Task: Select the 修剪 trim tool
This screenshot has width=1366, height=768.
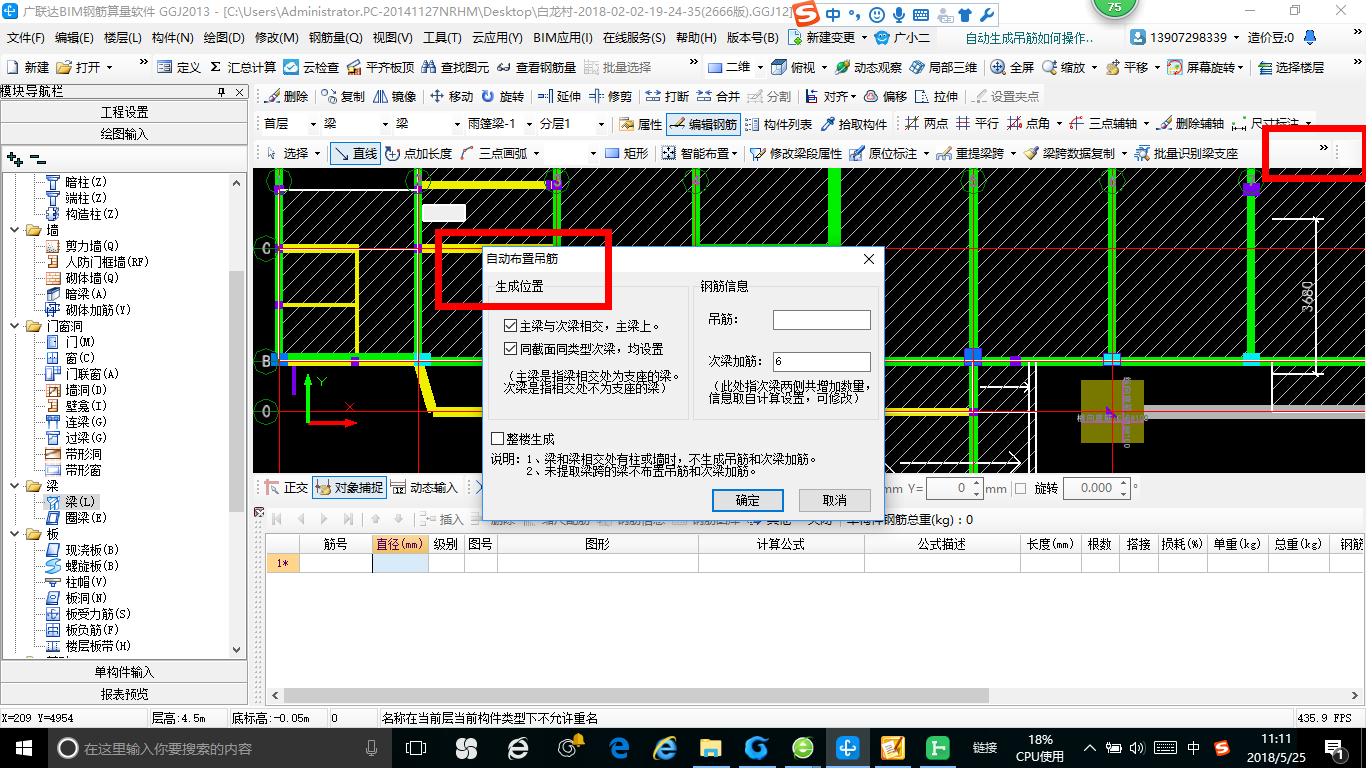Action: (x=611, y=97)
